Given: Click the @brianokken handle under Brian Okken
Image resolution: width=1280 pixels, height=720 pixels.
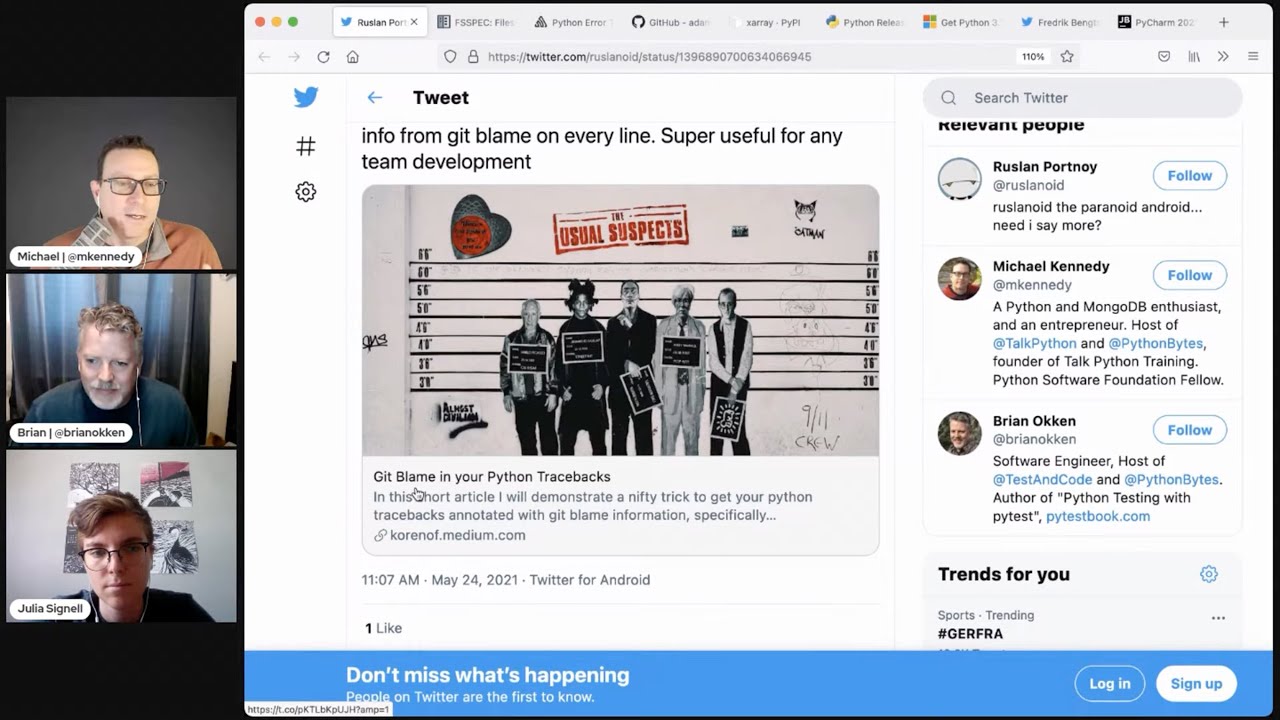Looking at the screenshot, I should pos(1034,440).
